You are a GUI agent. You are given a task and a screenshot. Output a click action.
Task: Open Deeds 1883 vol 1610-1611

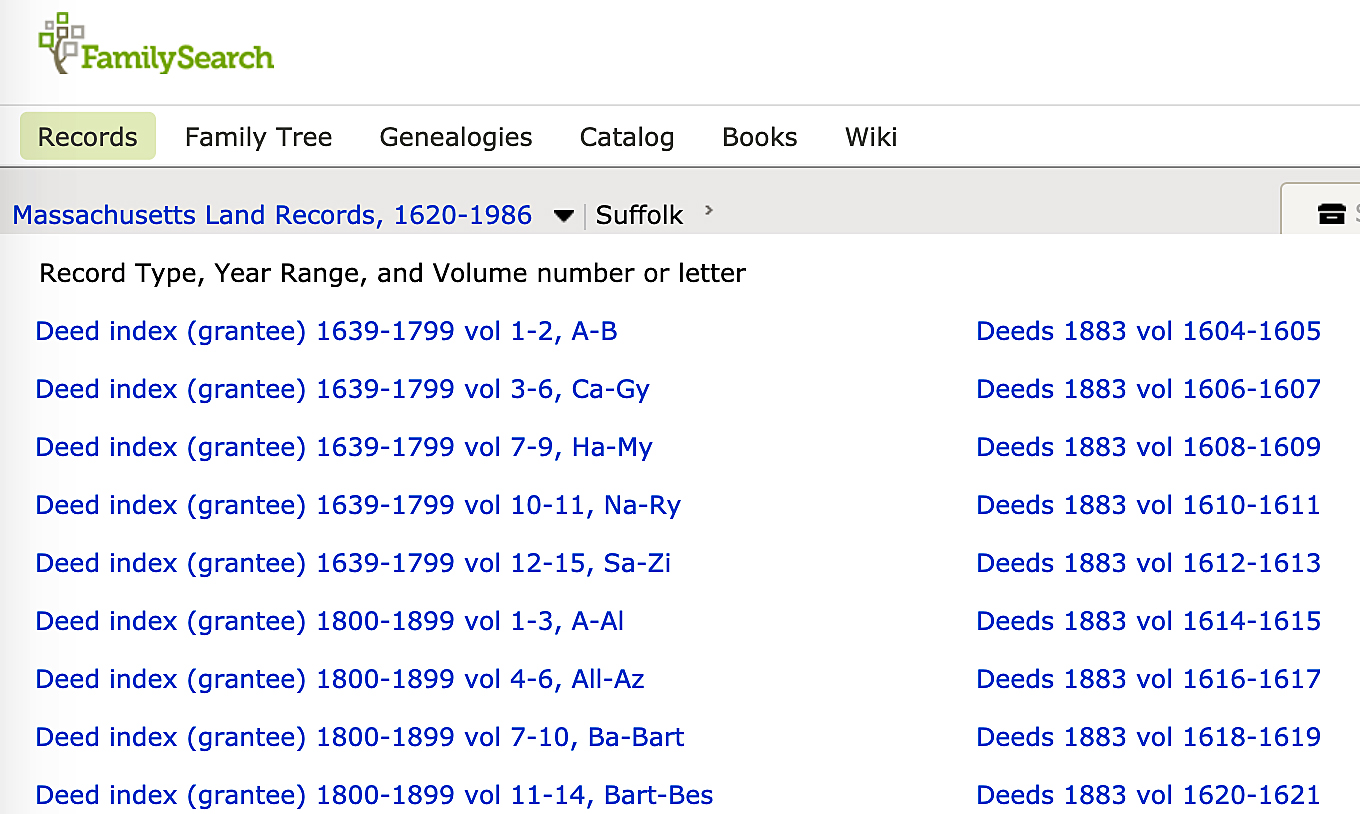click(1147, 505)
